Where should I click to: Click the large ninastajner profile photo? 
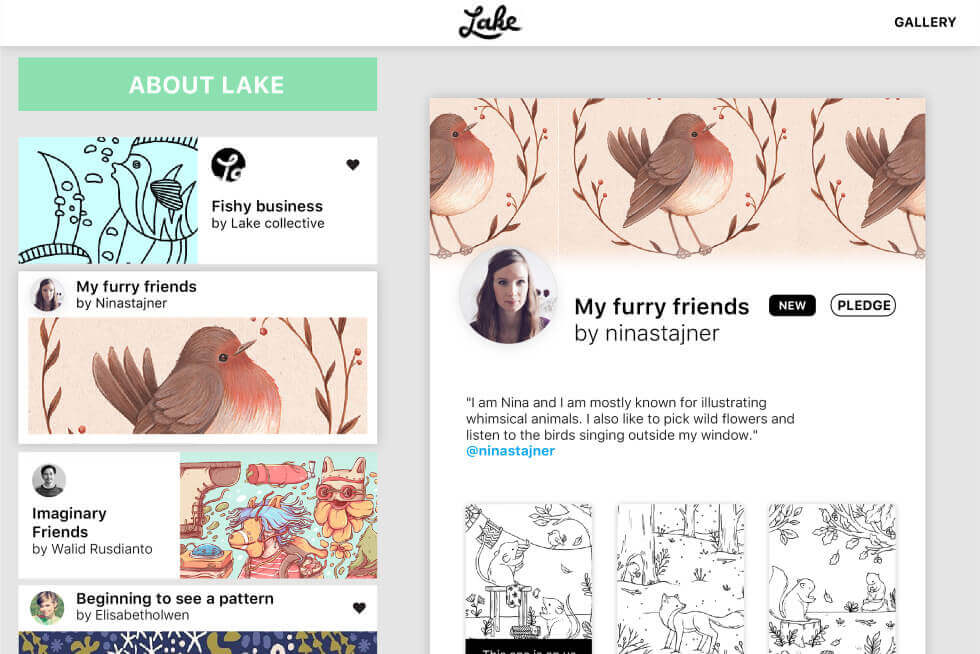tap(508, 296)
